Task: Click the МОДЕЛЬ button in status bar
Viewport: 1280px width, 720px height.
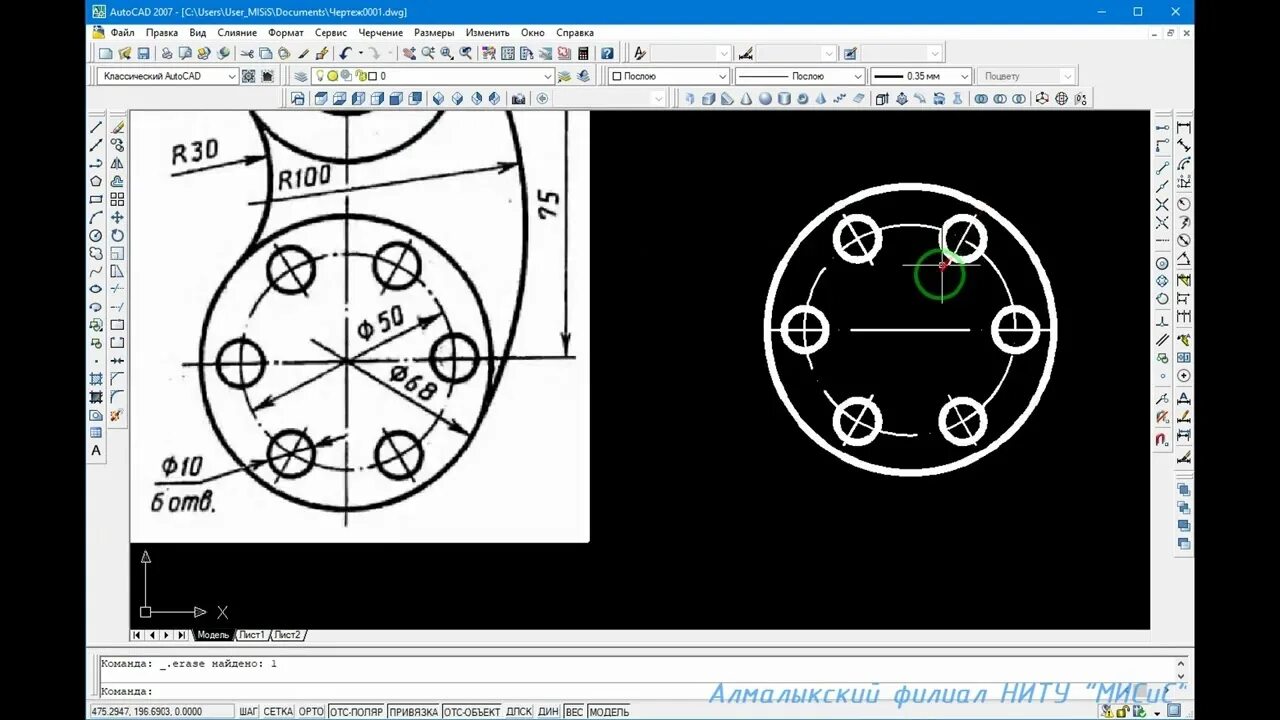Action: (609, 712)
